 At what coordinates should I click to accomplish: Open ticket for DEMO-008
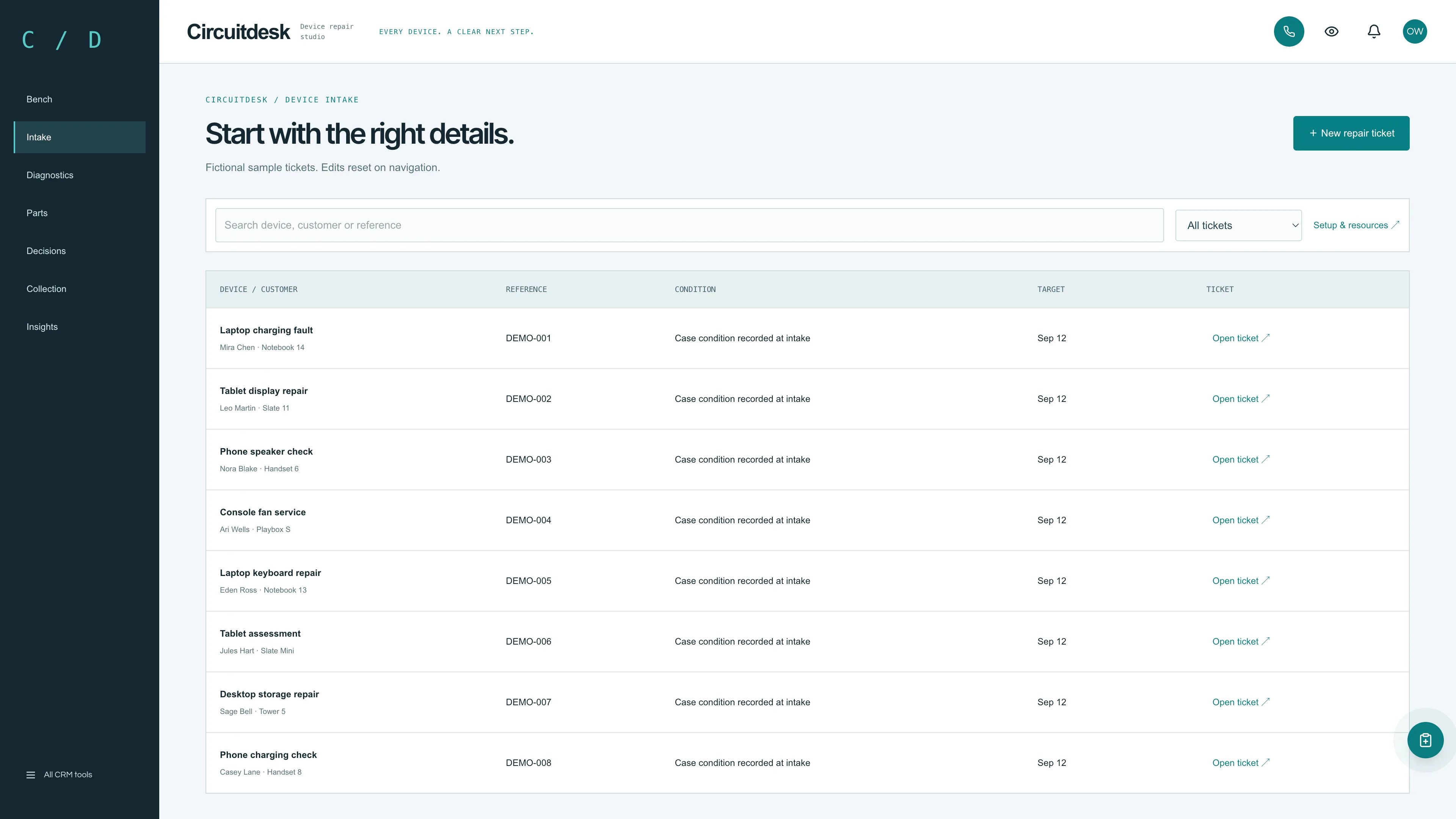click(1241, 763)
